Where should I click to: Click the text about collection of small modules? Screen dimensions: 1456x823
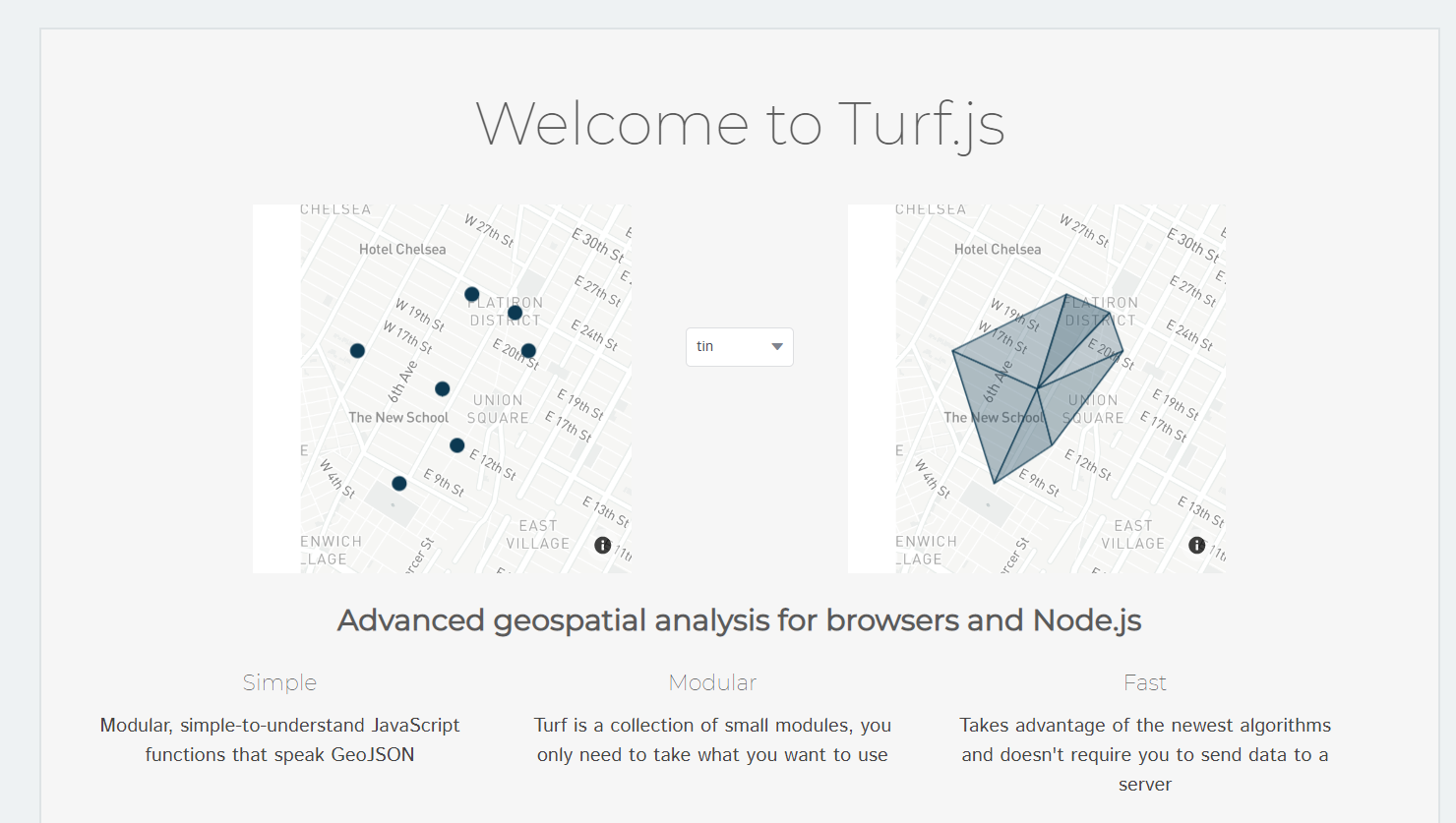click(x=712, y=739)
